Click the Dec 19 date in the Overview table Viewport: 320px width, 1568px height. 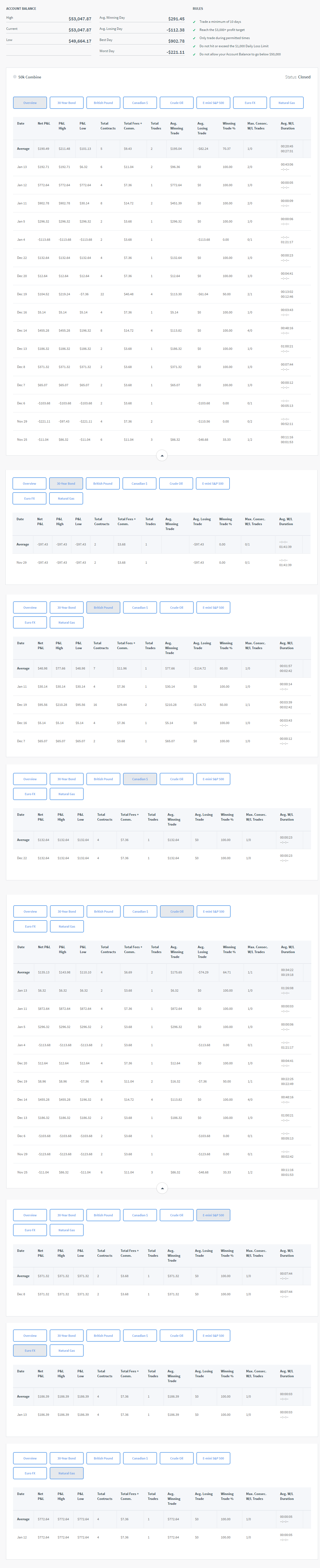click(22, 294)
